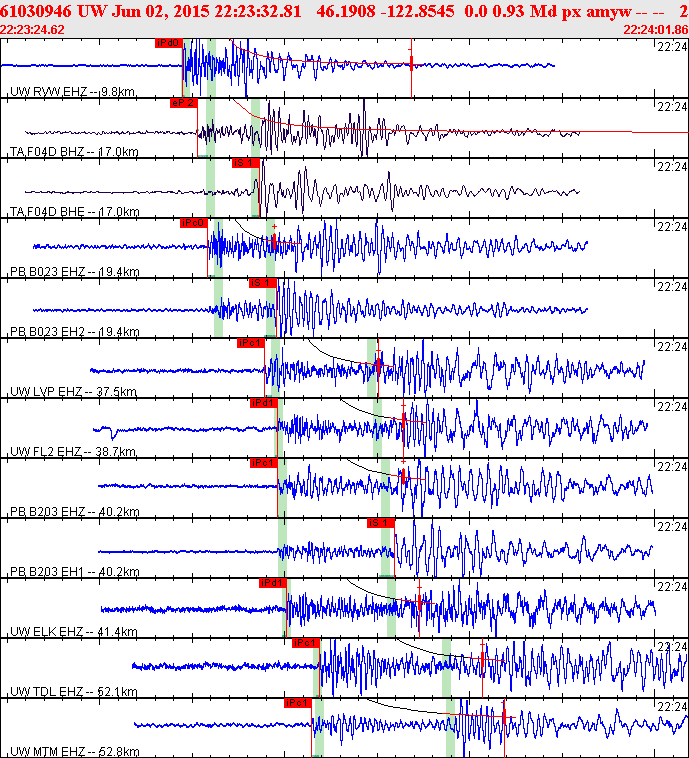
Task: Select the 'TA F04D BHZ -- 17.0km' label
Action: coord(74,151)
